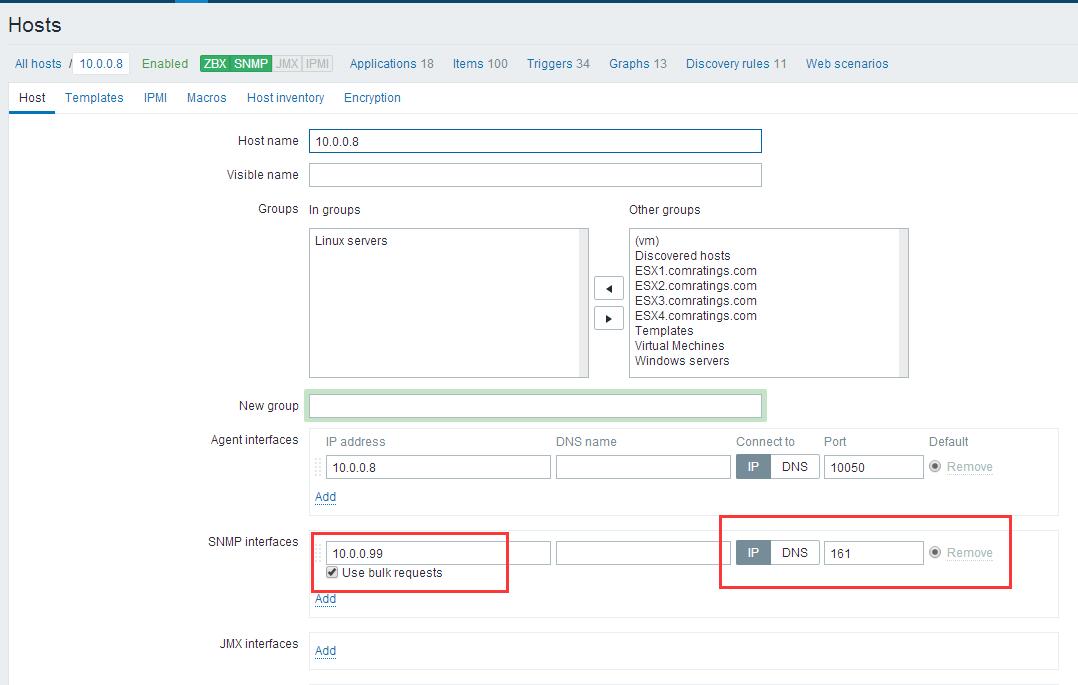Screen dimensions: 1078x685
Task: Open Discovery rules 11 link
Action: click(x=736, y=63)
